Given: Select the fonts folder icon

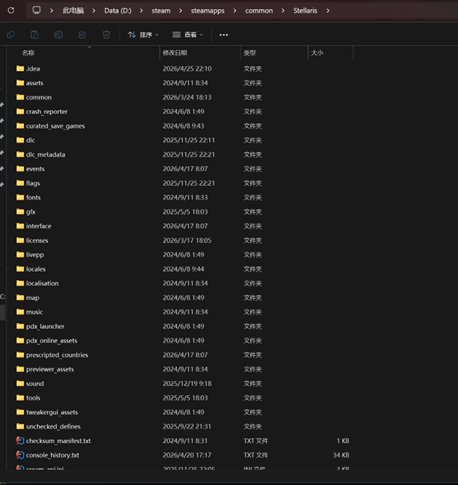Looking at the screenshot, I should click(20, 197).
